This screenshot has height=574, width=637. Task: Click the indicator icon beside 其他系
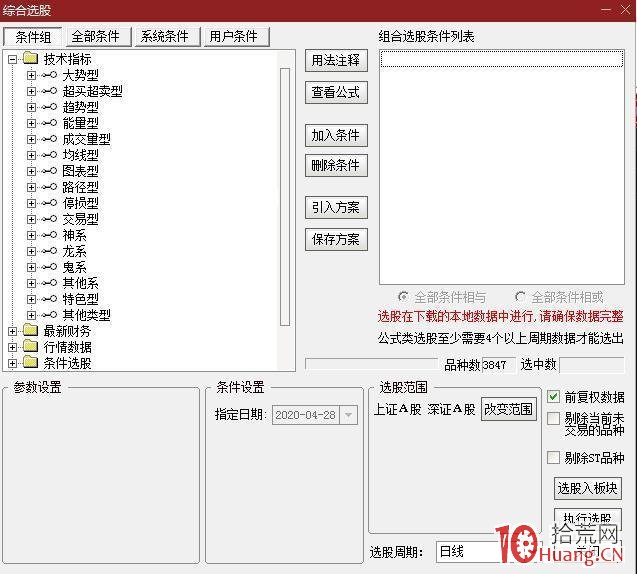(x=49, y=283)
